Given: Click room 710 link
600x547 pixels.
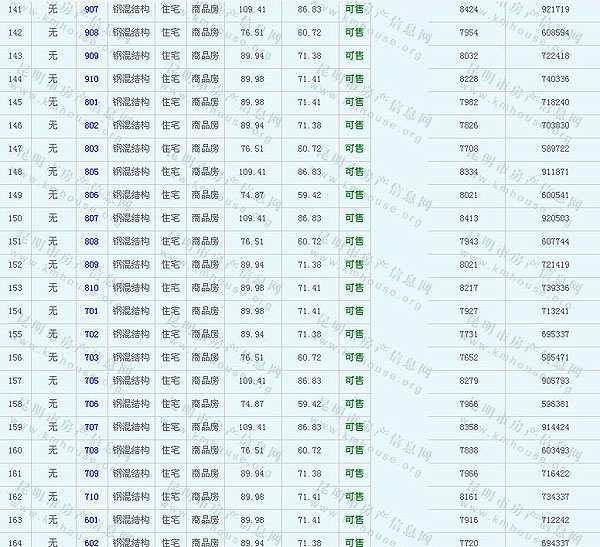Looking at the screenshot, I should (x=91, y=497).
